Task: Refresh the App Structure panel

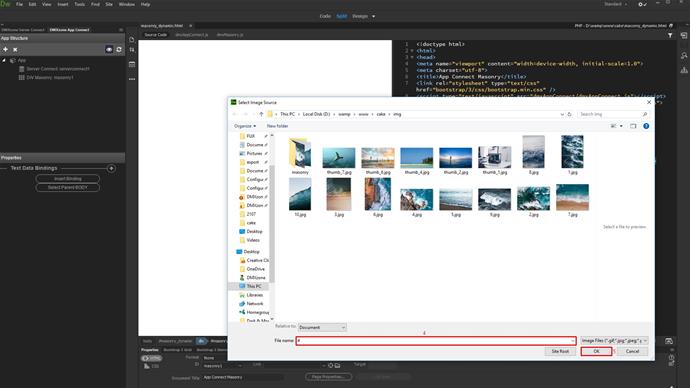Action: (119, 50)
